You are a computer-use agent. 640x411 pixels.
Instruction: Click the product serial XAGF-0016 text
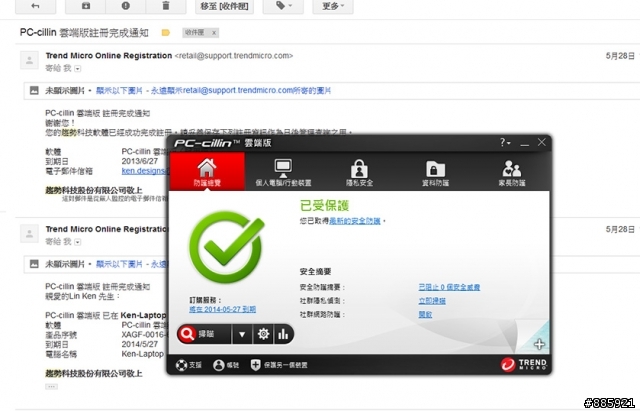(x=144, y=335)
